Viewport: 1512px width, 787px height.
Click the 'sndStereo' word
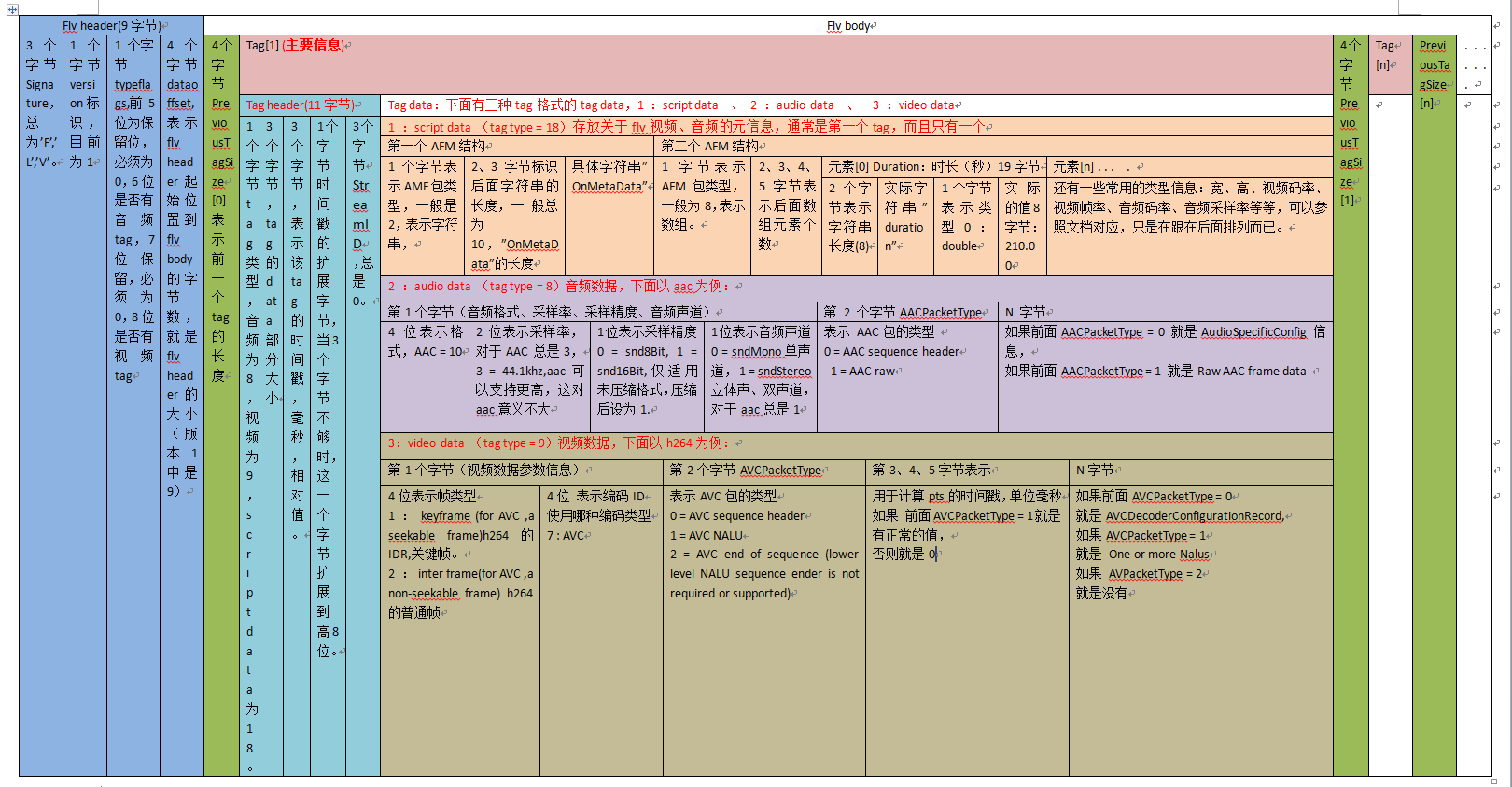784,372
